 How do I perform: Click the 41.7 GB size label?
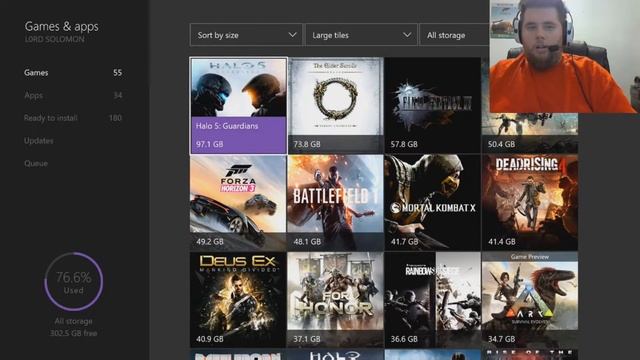pyautogui.click(x=404, y=242)
